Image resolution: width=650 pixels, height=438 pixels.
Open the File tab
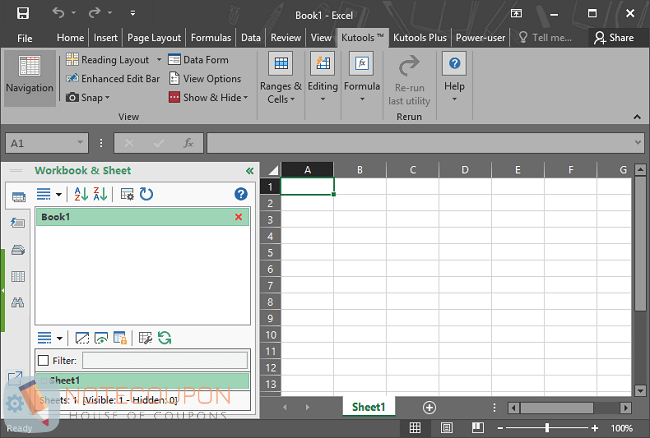[x=24, y=38]
